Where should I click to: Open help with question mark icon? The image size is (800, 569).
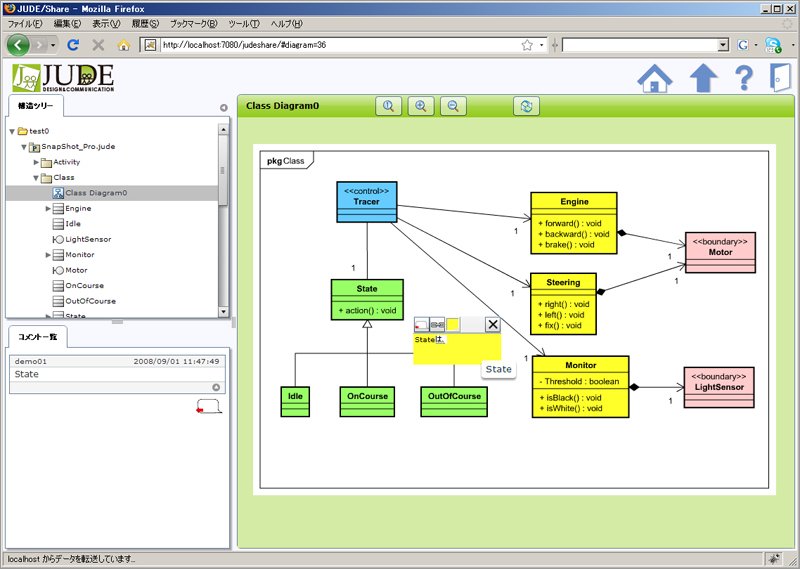(744, 79)
